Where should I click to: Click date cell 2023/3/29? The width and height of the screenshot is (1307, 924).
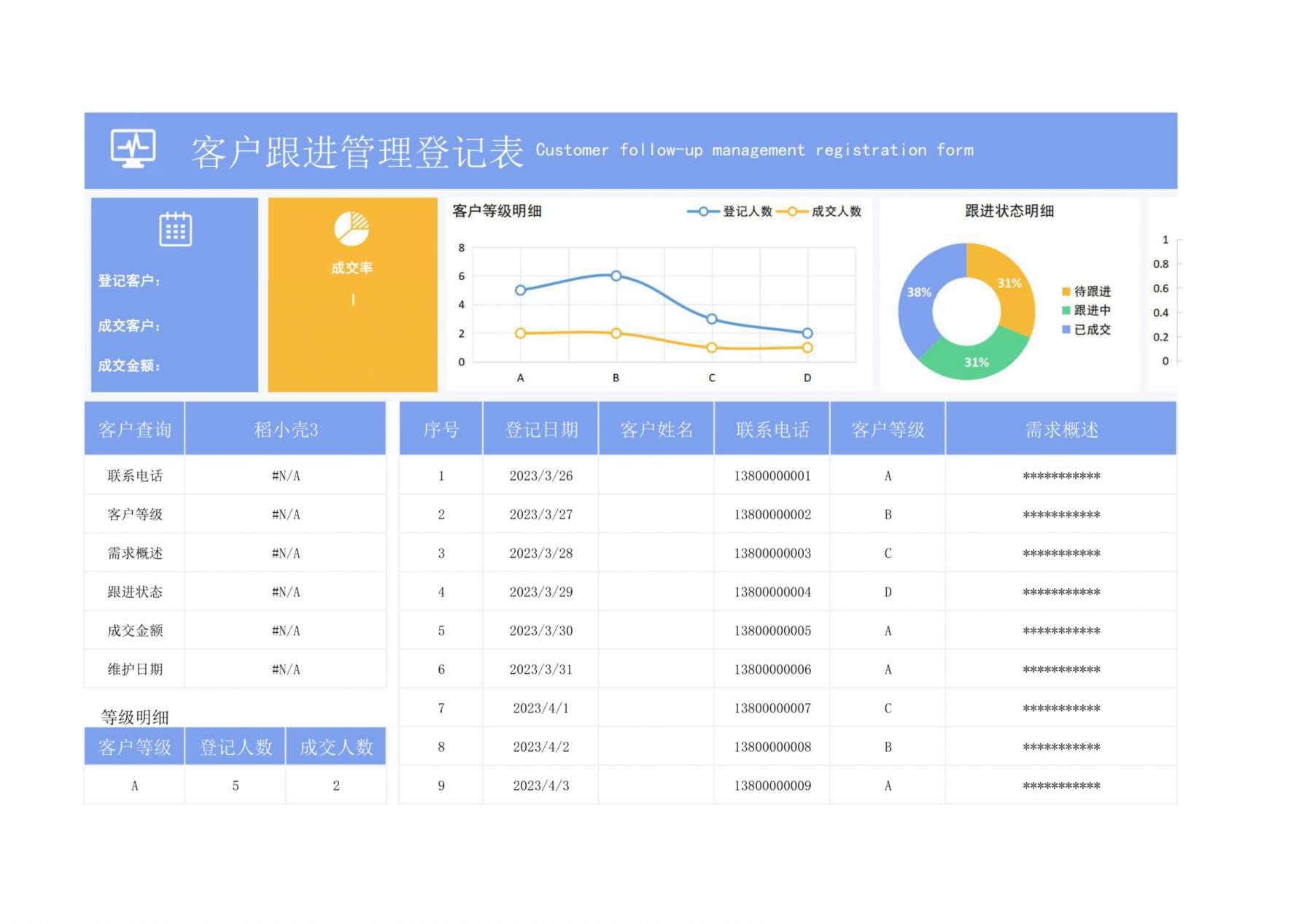[x=541, y=591]
